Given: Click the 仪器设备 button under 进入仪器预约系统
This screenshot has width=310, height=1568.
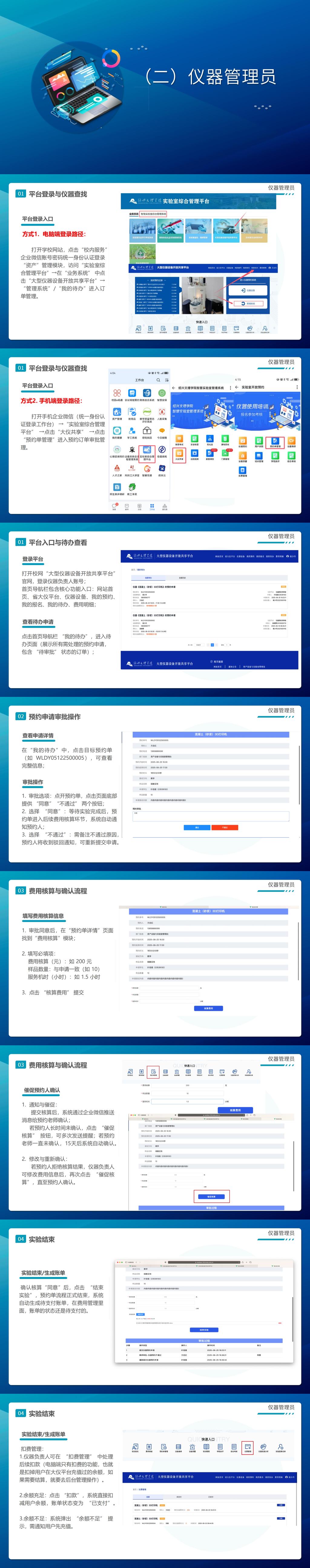Looking at the screenshot, I should click(x=248, y=290).
